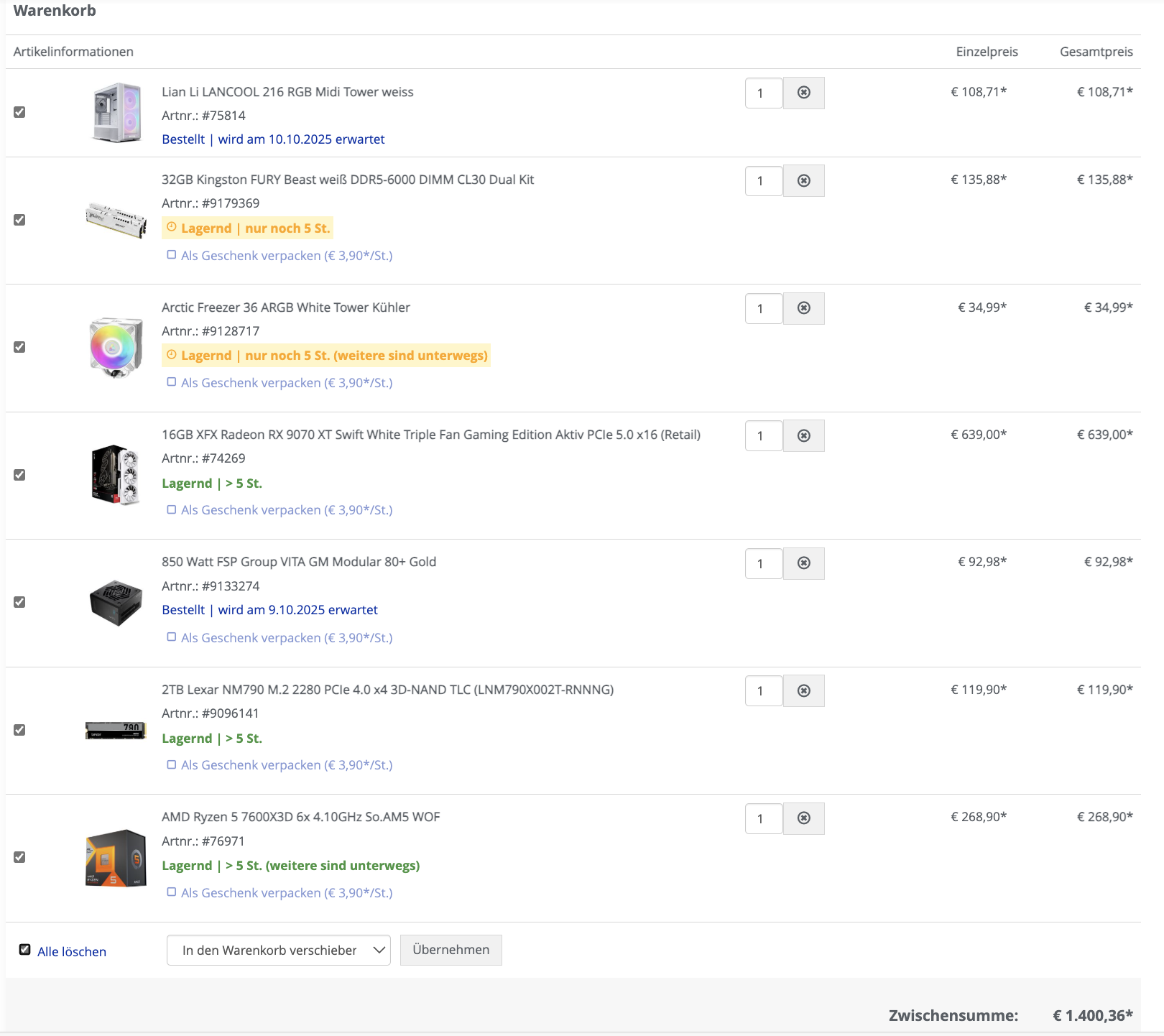Viewport: 1164px width, 1036px height.
Task: Enable gift wrapping for Radeon RX 9070 XT
Action: (172, 510)
